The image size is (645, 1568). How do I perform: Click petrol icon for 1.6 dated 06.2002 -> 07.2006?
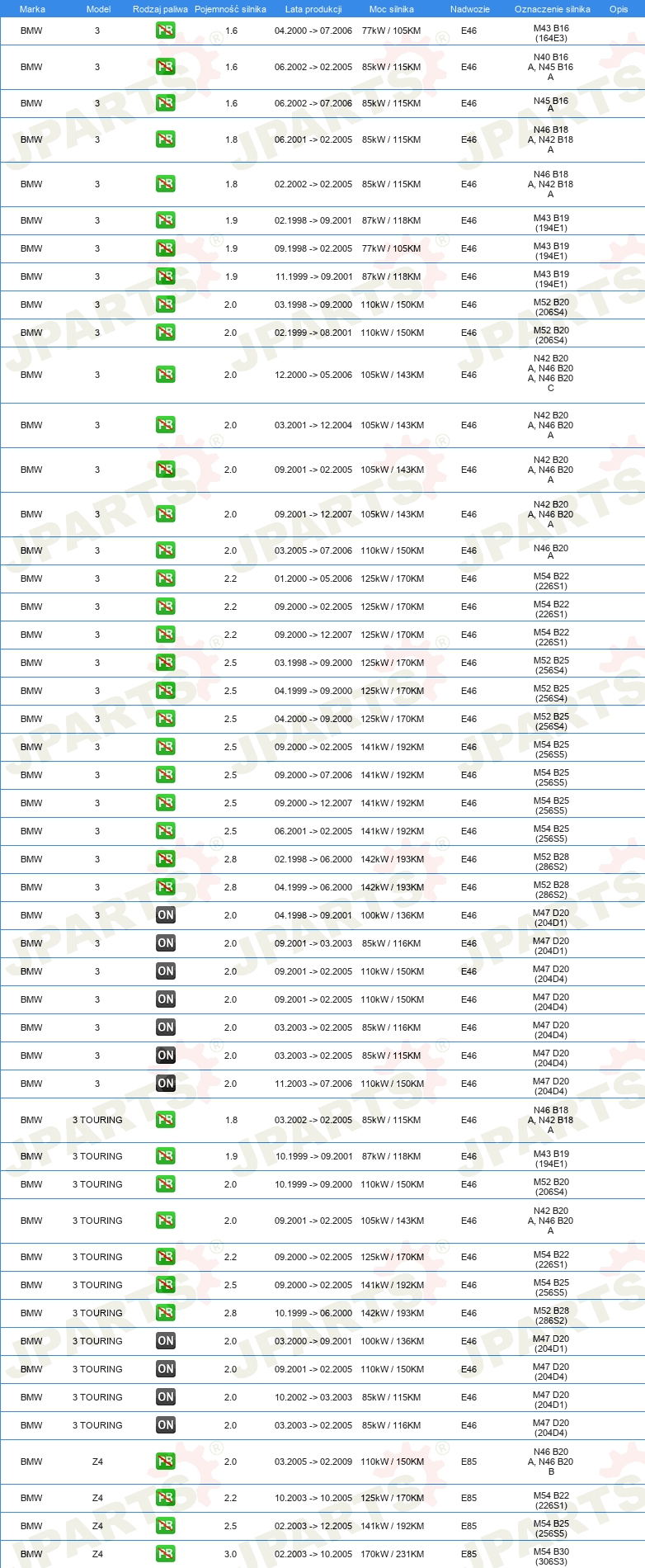pos(166,103)
